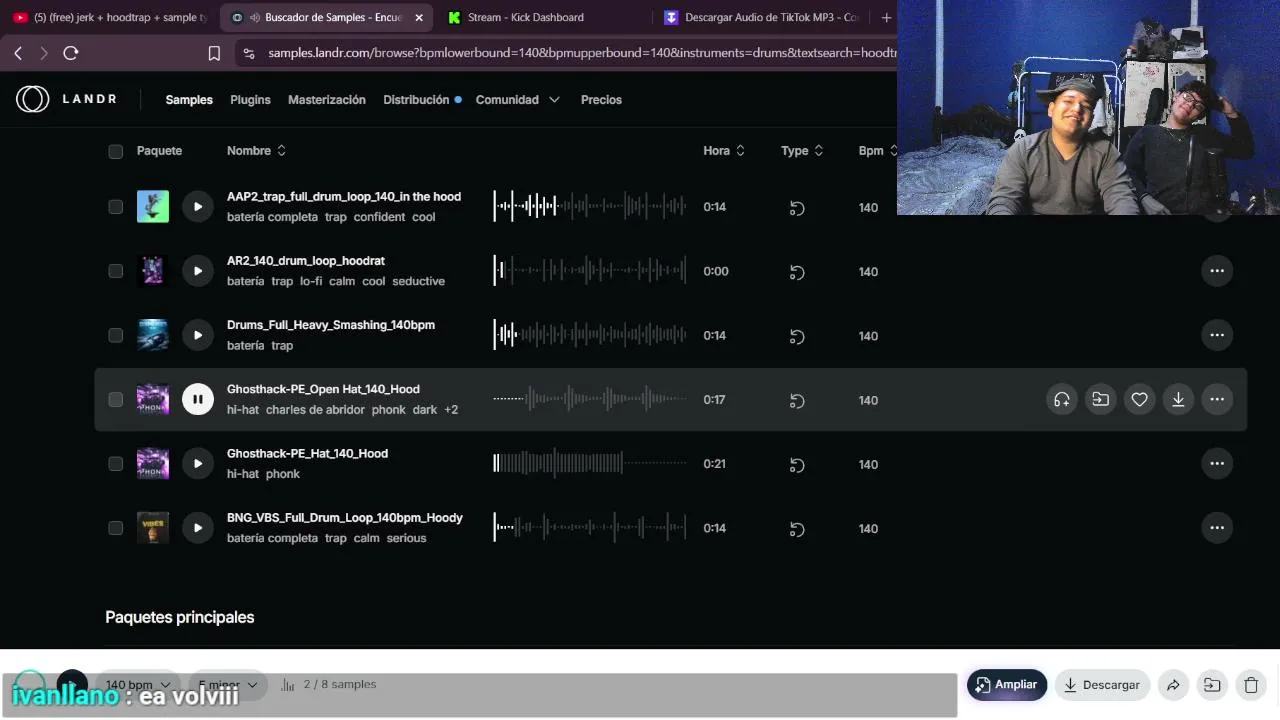The width and height of the screenshot is (1280, 720).
Task: Share the selected samples with the arrow icon
Action: click(x=1173, y=685)
